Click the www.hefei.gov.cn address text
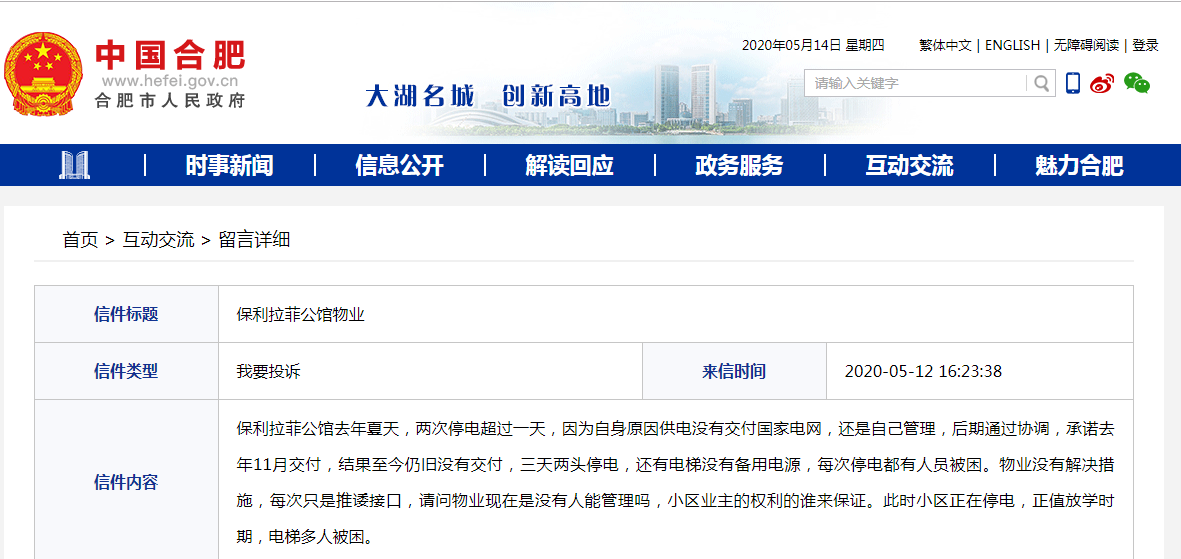Image resolution: width=1181 pixels, height=559 pixels. coord(170,81)
